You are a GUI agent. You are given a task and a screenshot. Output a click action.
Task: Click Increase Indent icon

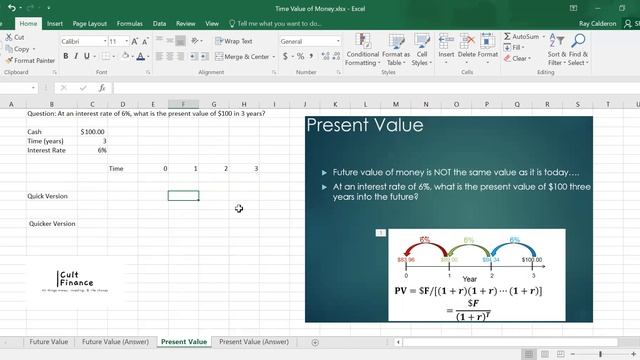pyautogui.click(x=204, y=56)
